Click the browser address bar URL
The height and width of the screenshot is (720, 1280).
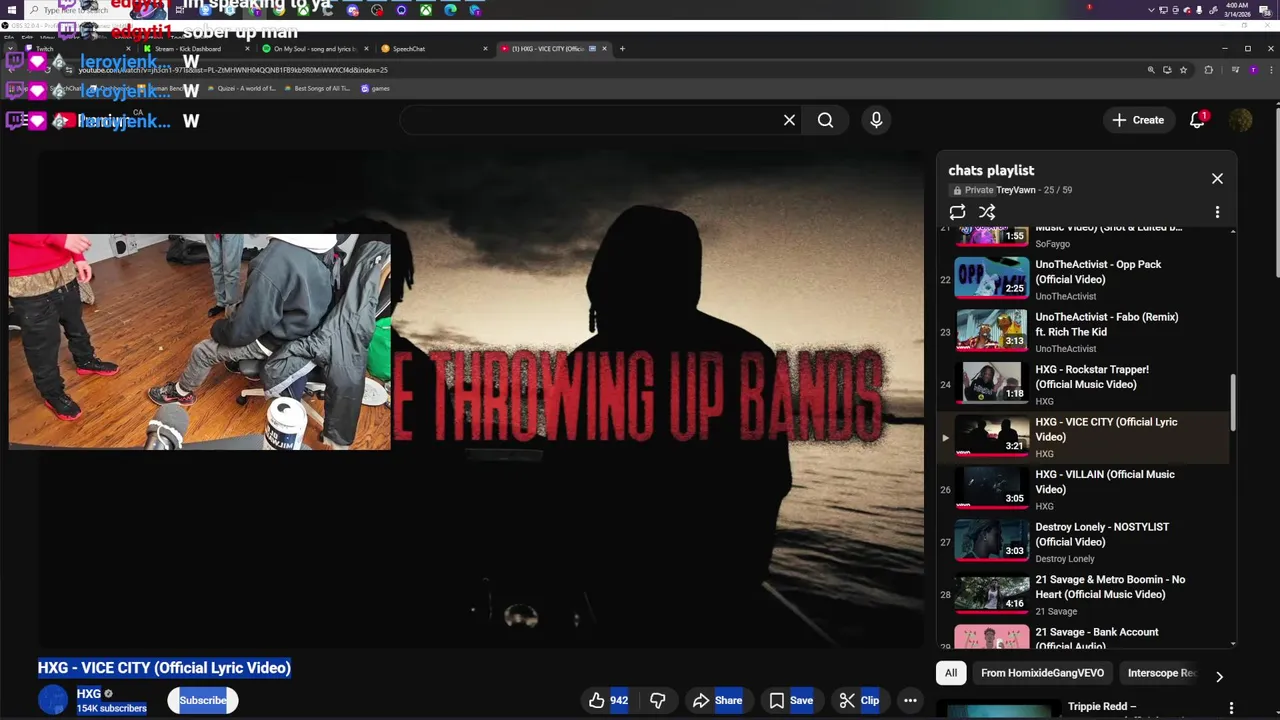(233, 70)
